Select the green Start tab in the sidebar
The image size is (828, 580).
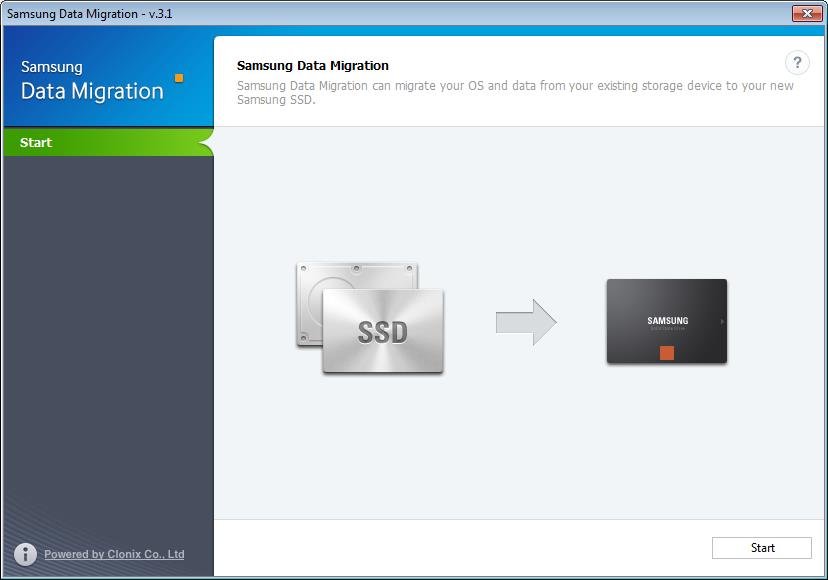coord(107,142)
